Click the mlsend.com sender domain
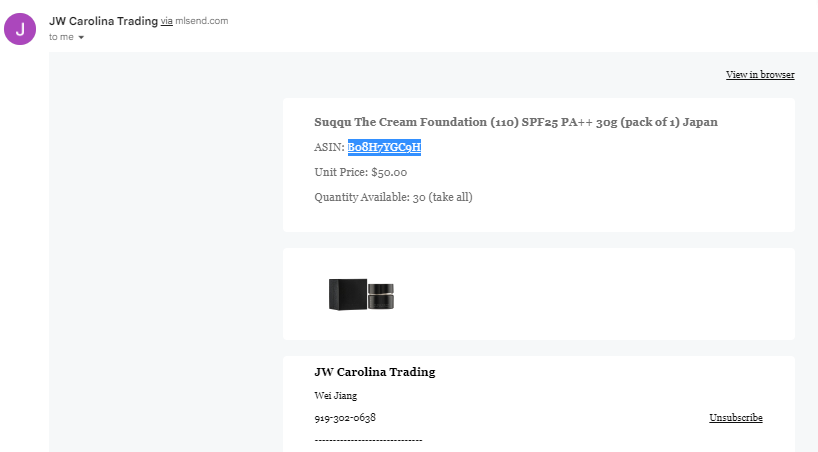818x452 pixels. [x=201, y=21]
